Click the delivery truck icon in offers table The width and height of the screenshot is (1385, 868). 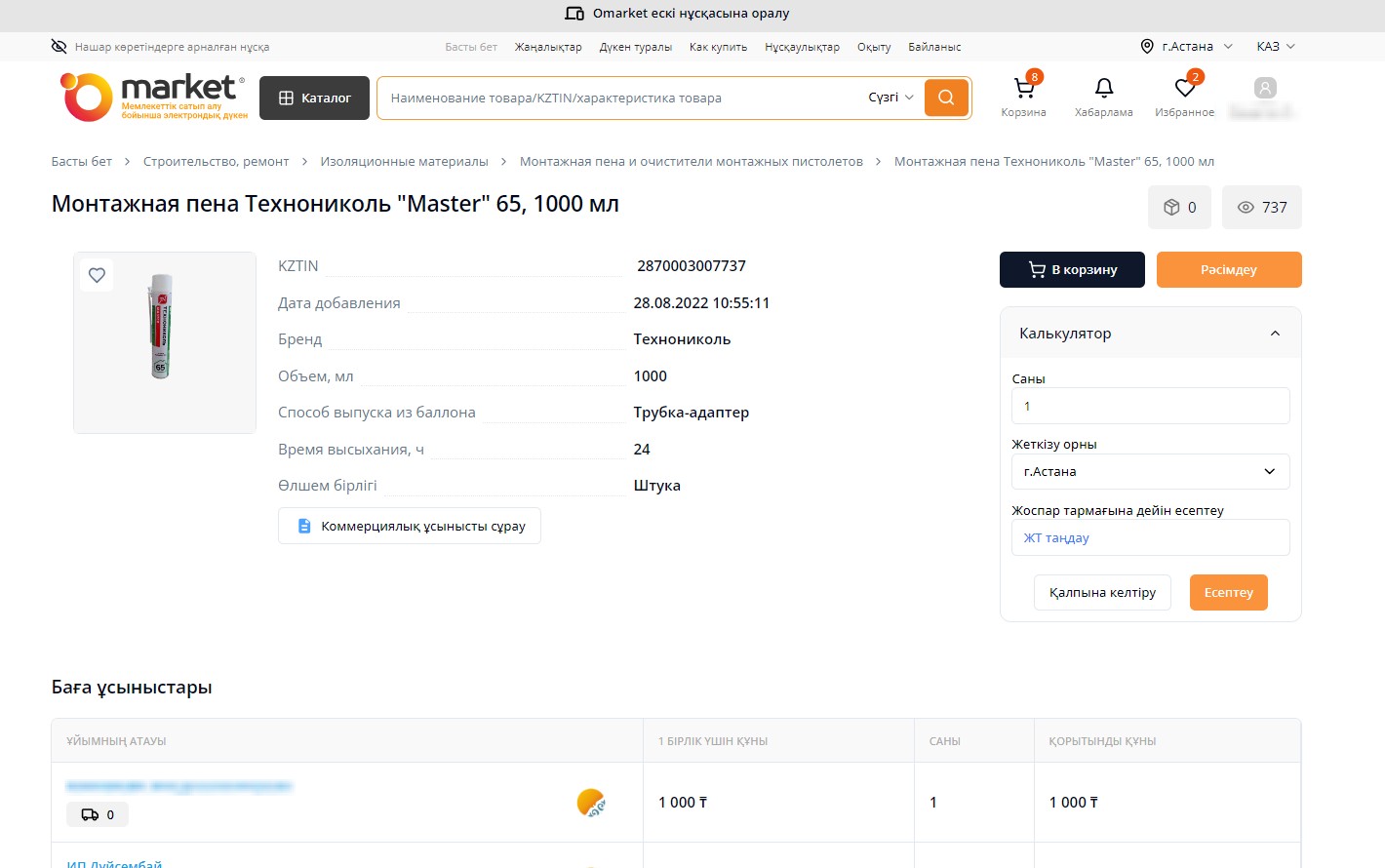click(x=90, y=814)
